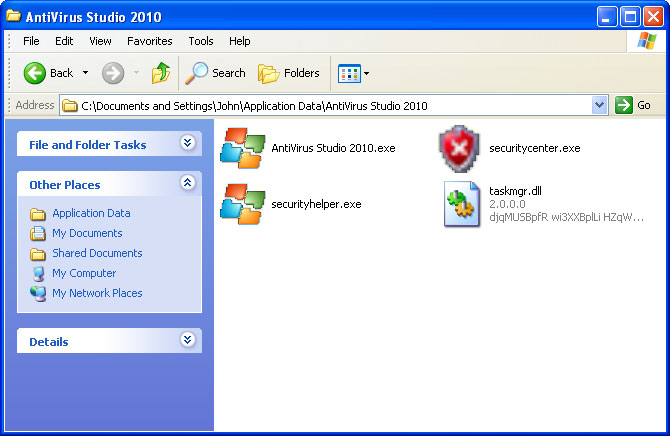This screenshot has height=436, width=670.
Task: Expand the Details panel
Action: pos(188,339)
